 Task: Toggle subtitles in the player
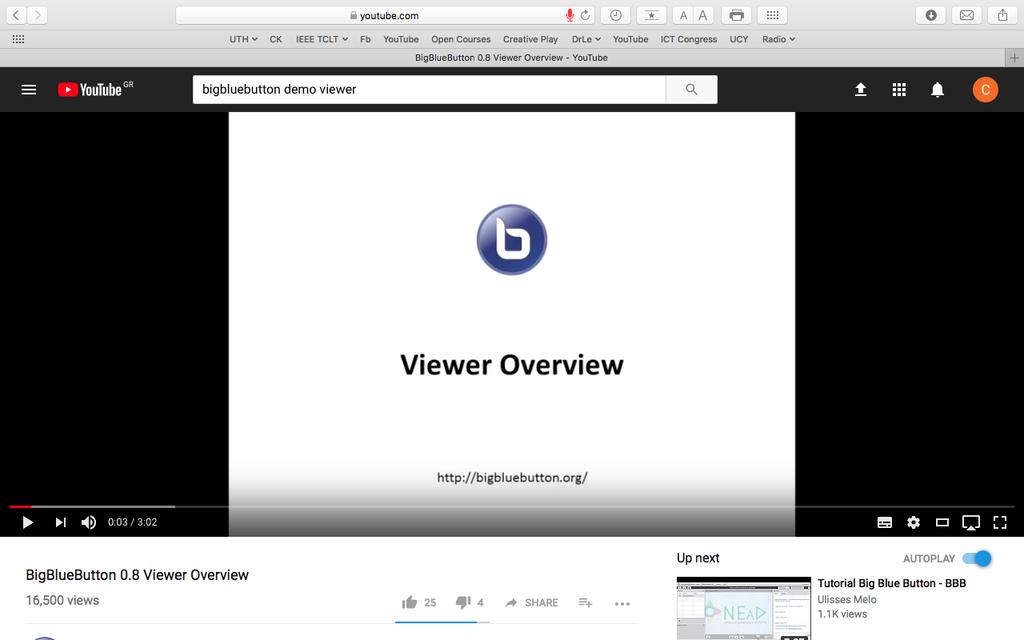pos(884,522)
